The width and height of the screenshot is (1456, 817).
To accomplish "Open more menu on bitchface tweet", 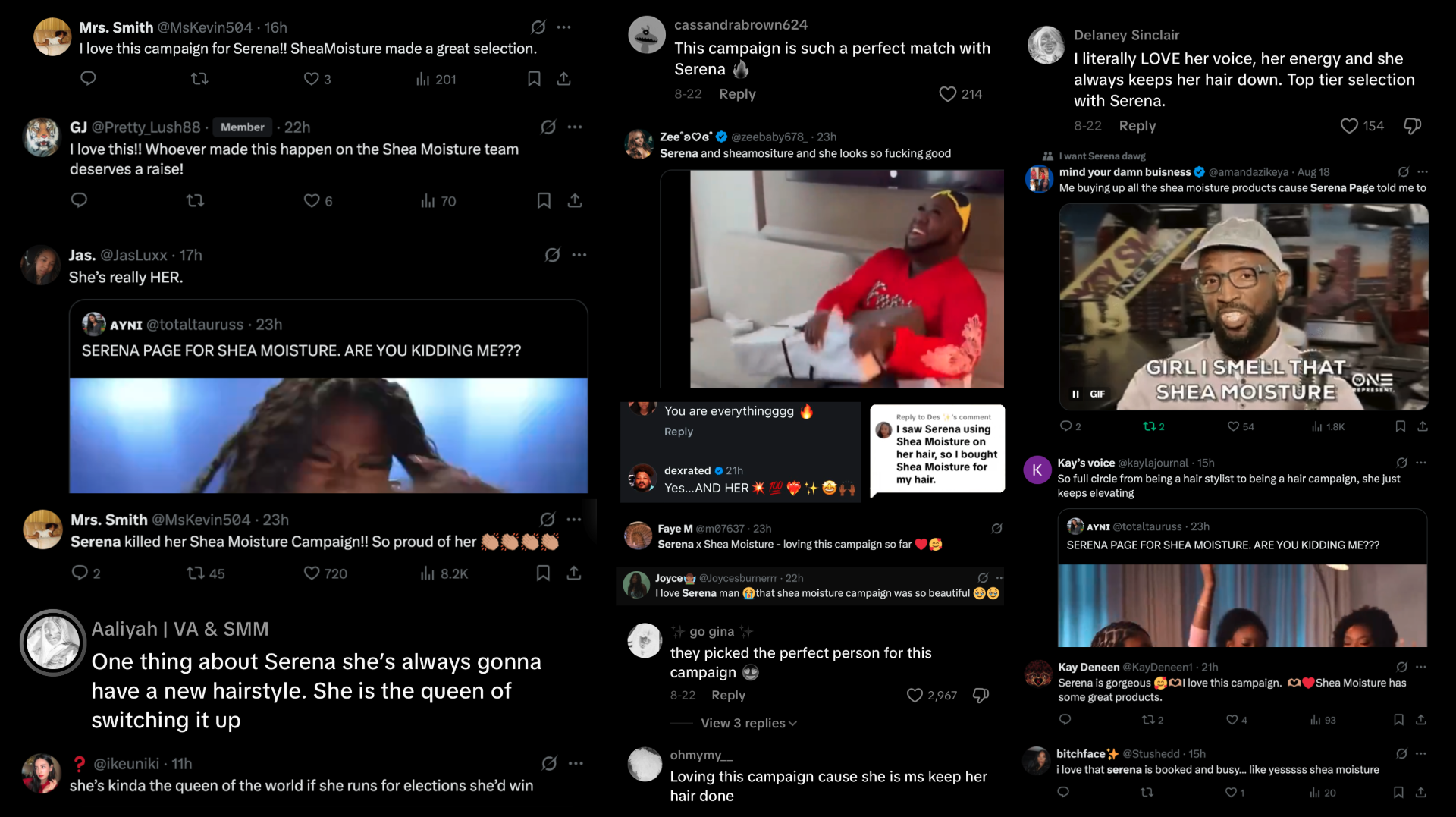I will [1421, 753].
